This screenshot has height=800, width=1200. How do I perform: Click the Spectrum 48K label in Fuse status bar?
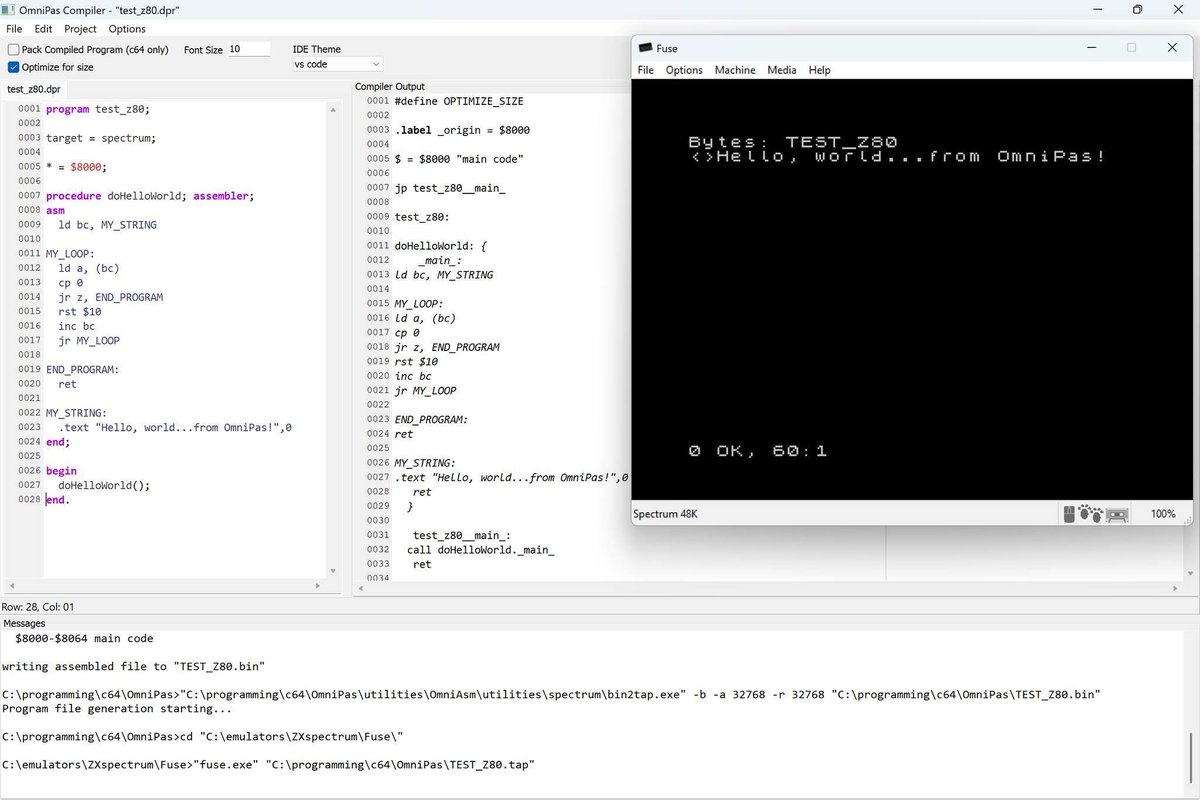[x=663, y=513]
